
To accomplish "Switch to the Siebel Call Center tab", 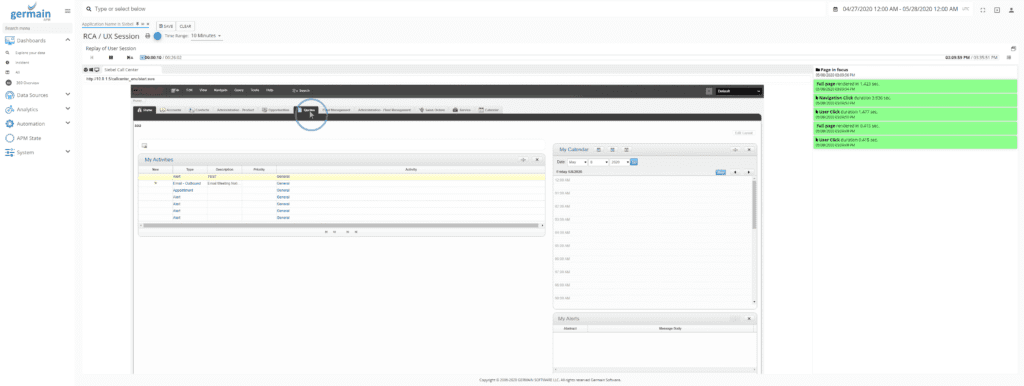I will click(122, 69).
